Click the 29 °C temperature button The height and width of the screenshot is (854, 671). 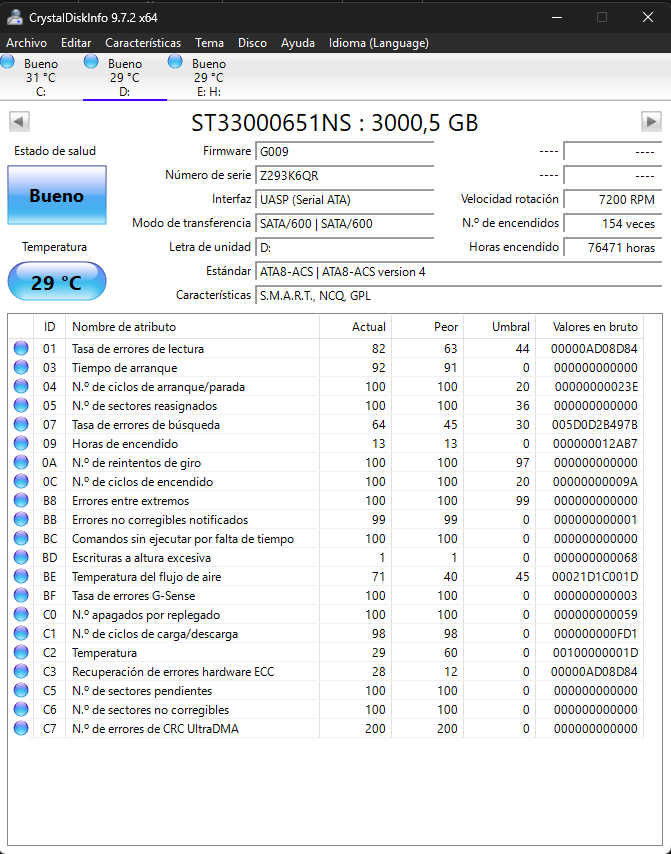pyautogui.click(x=56, y=282)
